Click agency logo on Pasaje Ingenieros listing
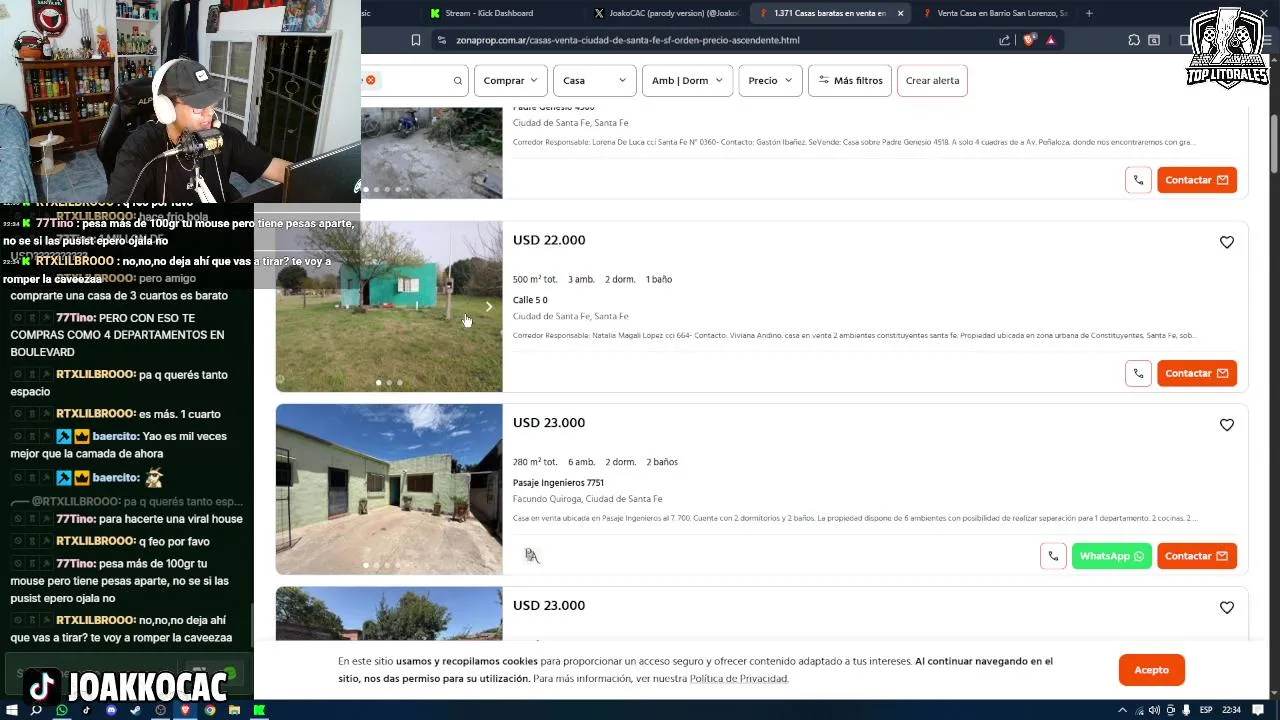 point(532,556)
